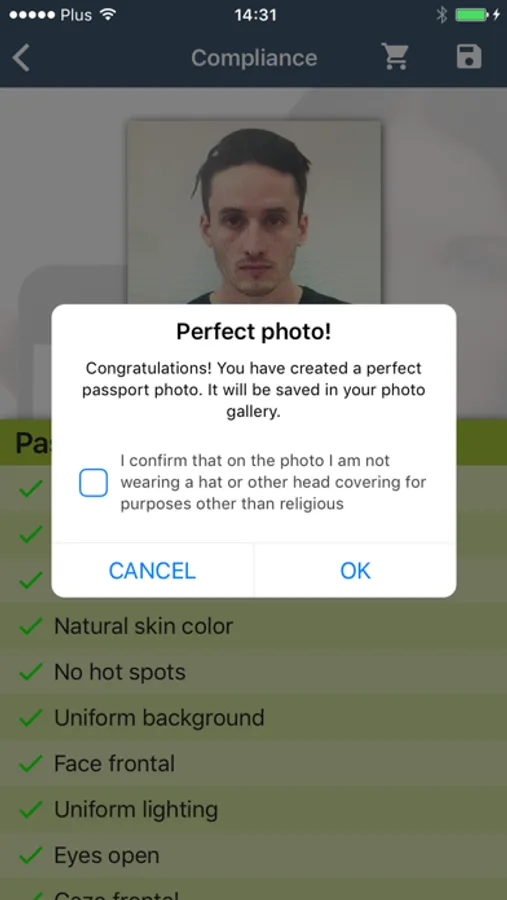This screenshot has height=900, width=507.
Task: Open the shopping cart icon
Action: [x=395, y=57]
